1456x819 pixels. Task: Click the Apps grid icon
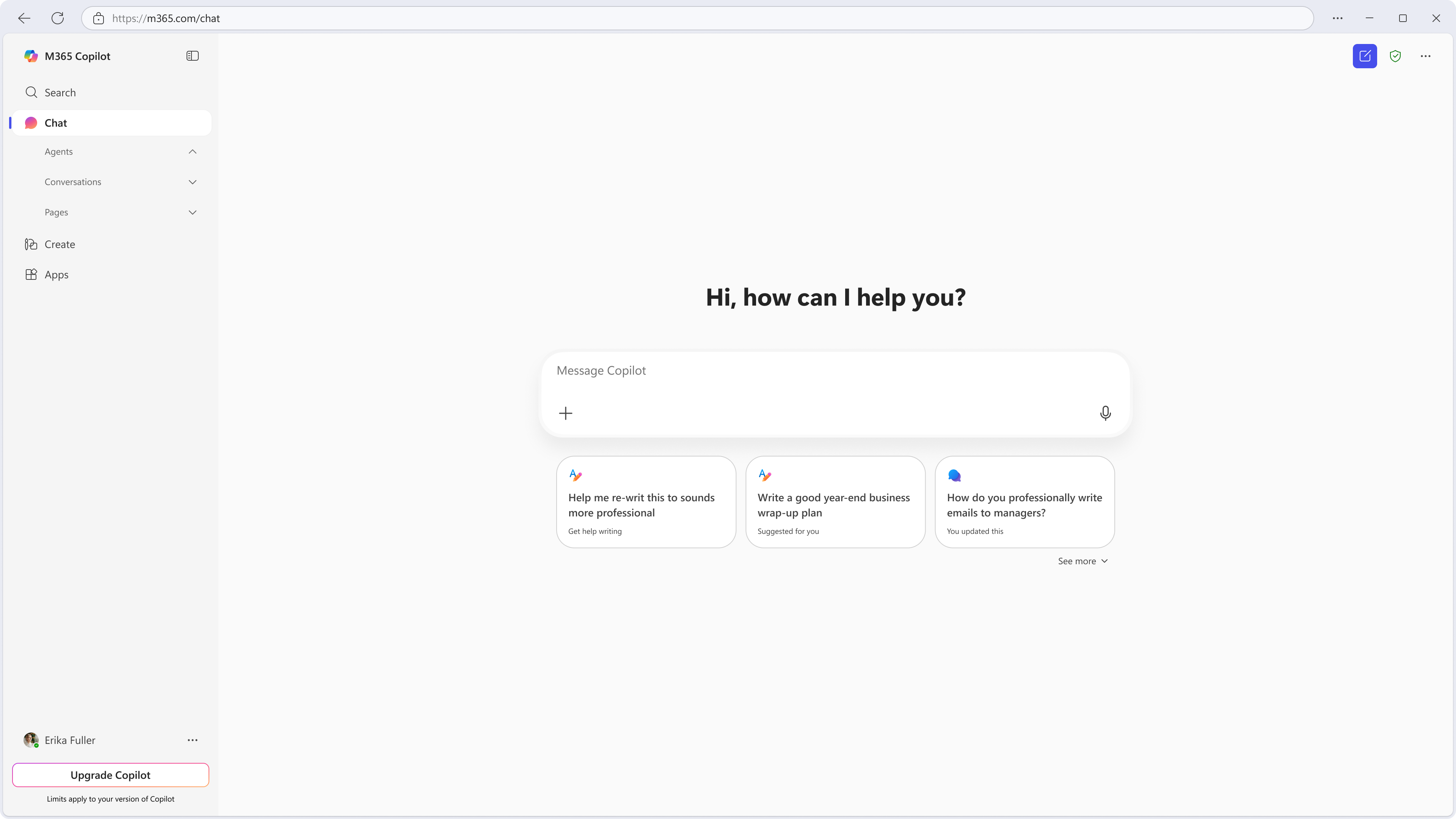(x=31, y=275)
